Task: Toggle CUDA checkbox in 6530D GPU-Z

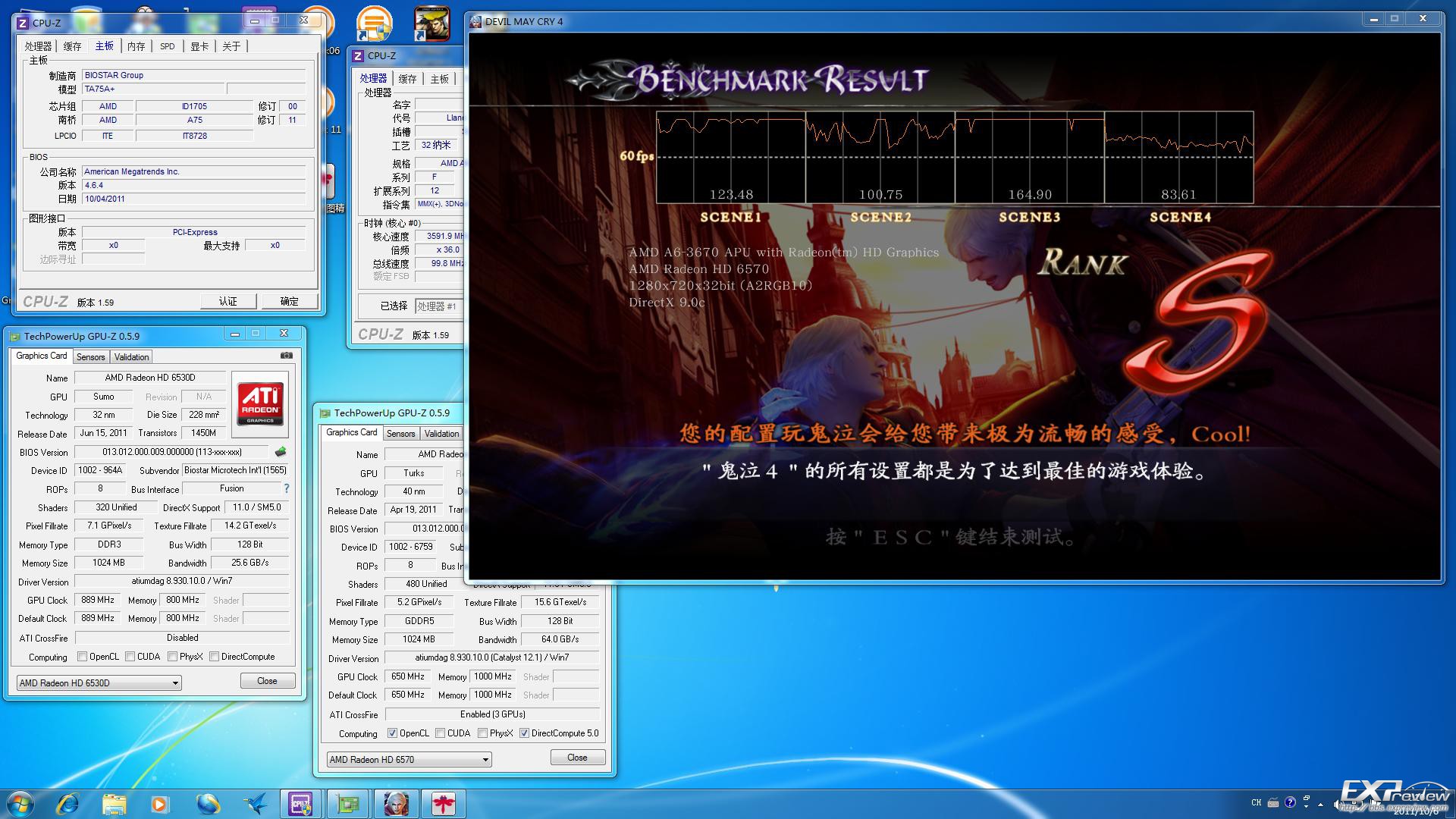Action: (130, 657)
